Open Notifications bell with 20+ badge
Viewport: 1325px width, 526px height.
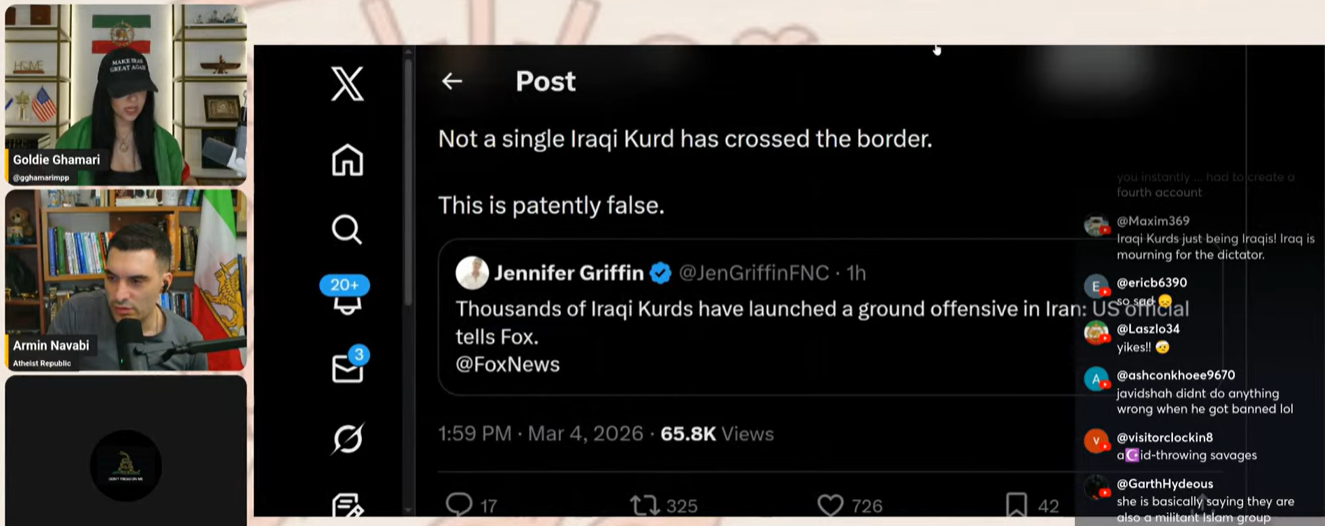(x=347, y=298)
